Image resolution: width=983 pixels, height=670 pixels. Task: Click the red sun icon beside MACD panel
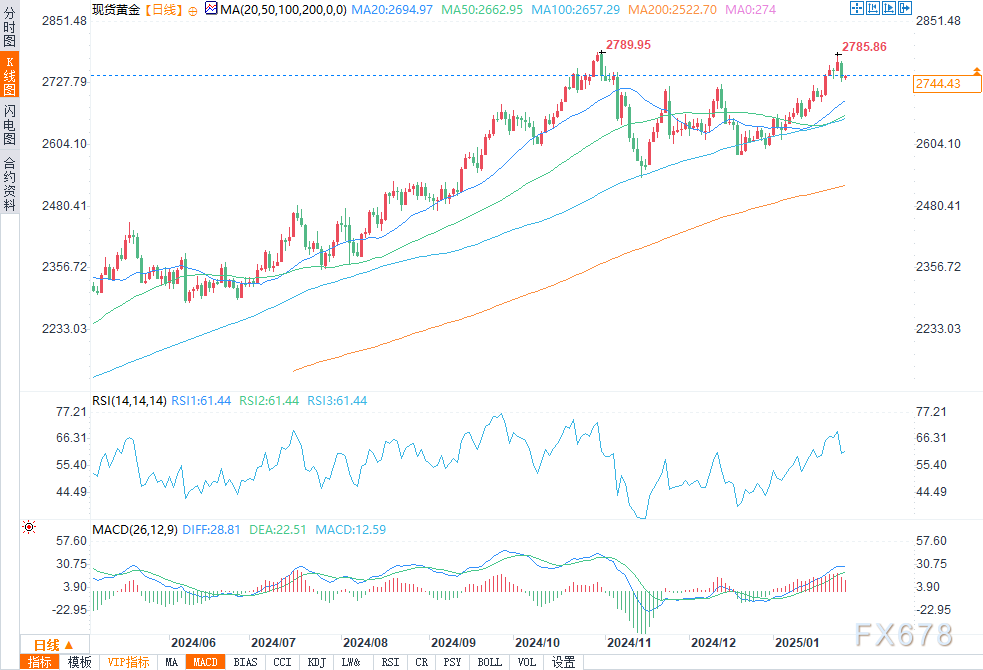click(29, 527)
